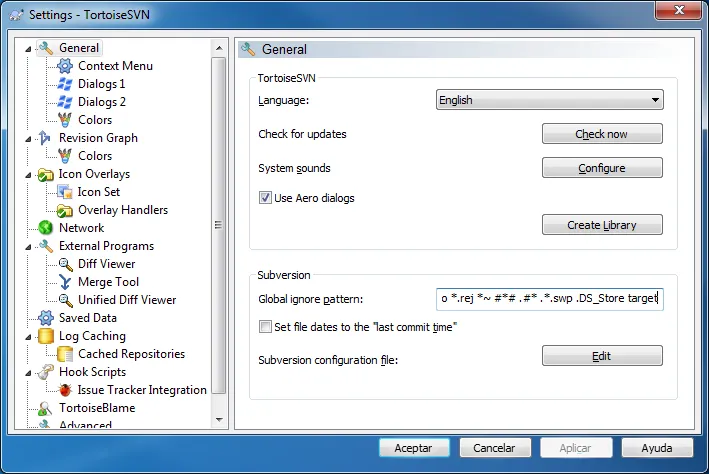
Task: Select Merge Tool in the tree
Action: coord(108,282)
